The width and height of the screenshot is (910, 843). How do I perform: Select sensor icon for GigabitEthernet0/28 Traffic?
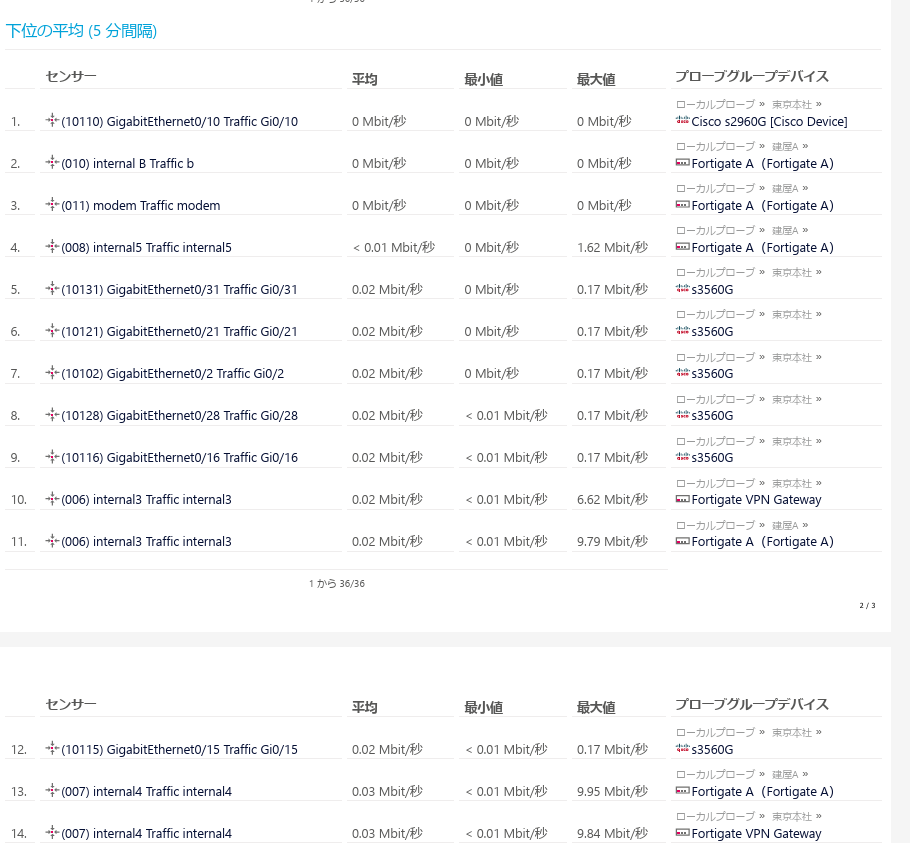52,414
